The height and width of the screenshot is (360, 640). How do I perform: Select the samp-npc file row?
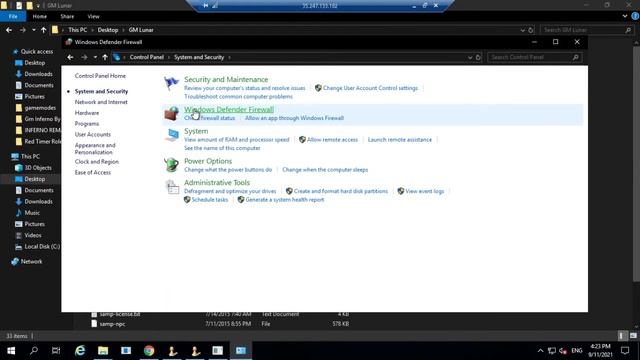click(x=220, y=324)
